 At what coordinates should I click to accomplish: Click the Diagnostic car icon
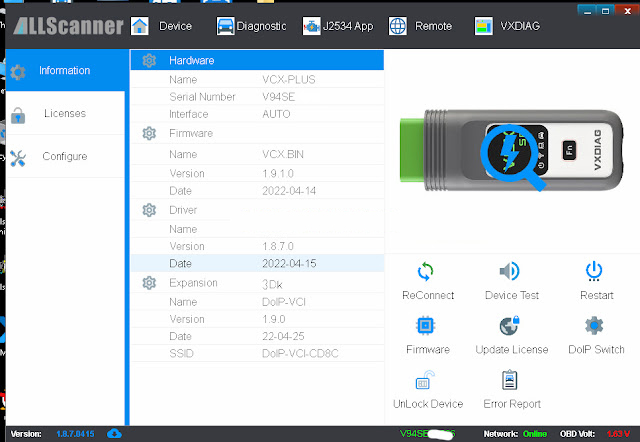click(x=225, y=26)
